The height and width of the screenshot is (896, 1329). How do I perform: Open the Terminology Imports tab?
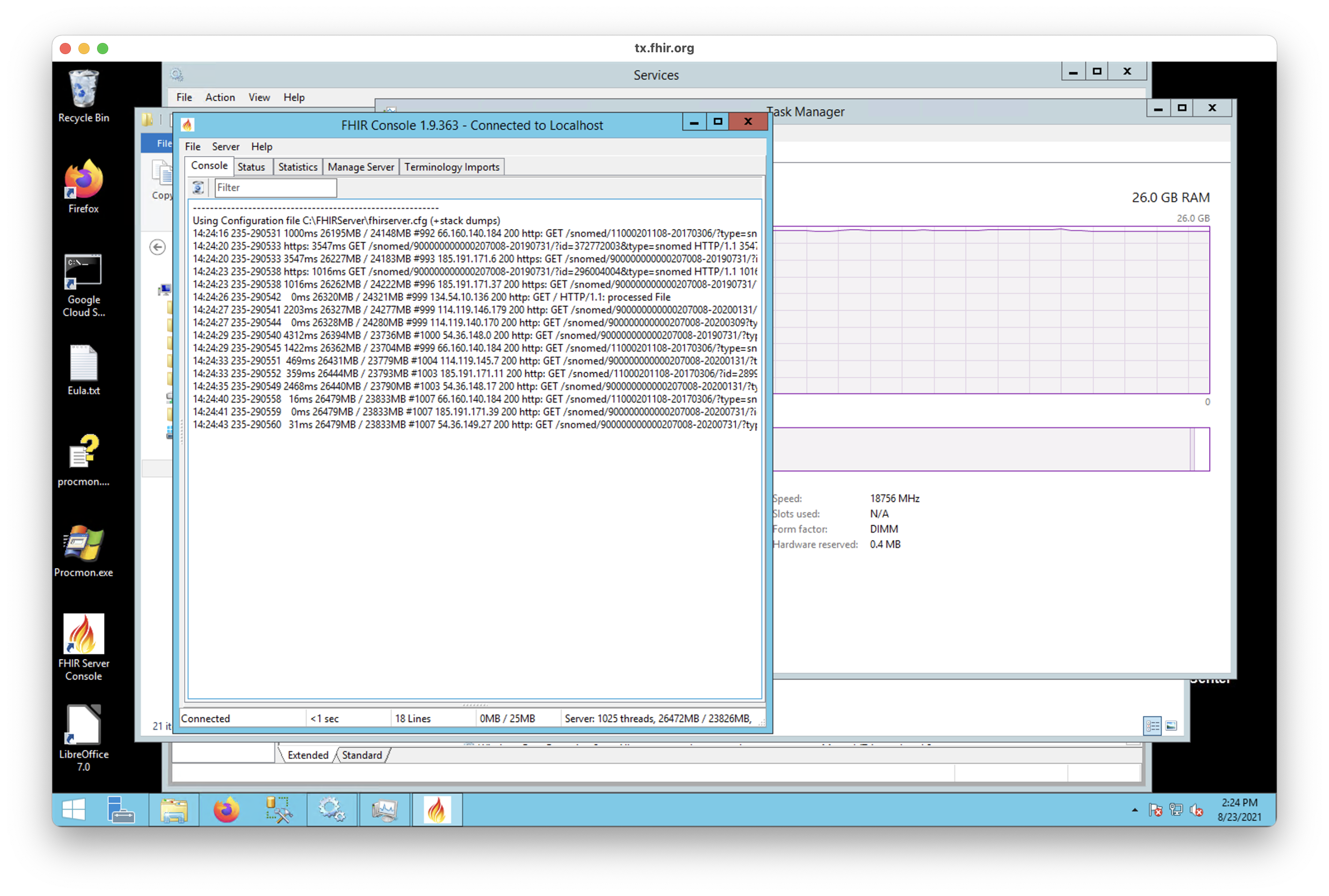[x=451, y=167]
